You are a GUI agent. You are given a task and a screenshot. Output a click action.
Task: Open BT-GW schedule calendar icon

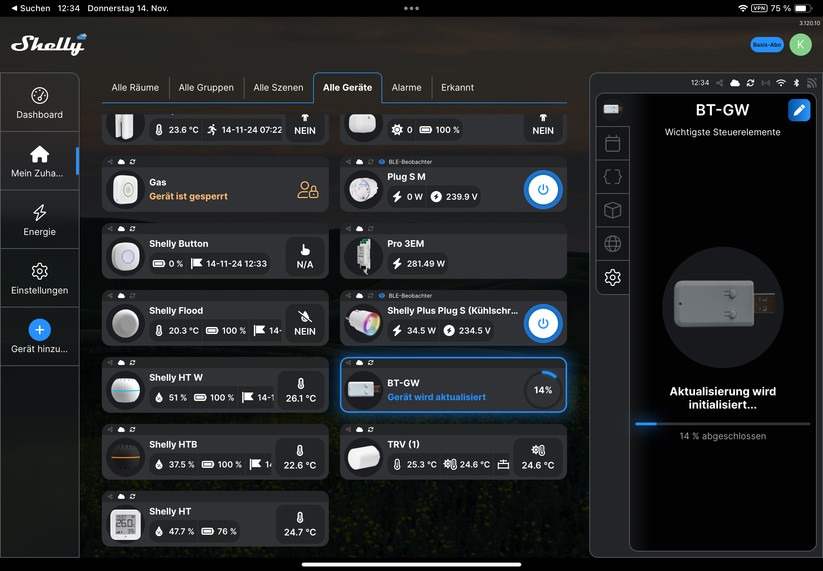[x=613, y=143]
